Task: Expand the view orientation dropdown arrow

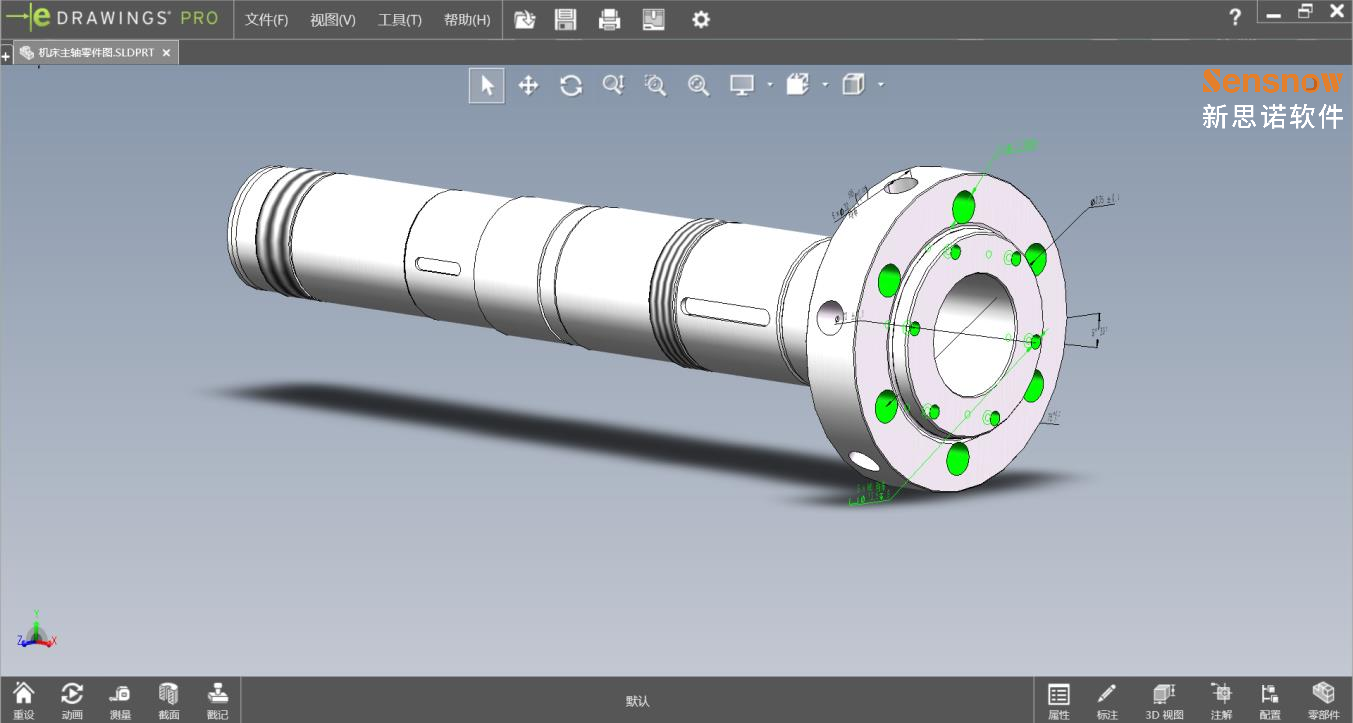Action: [825, 85]
